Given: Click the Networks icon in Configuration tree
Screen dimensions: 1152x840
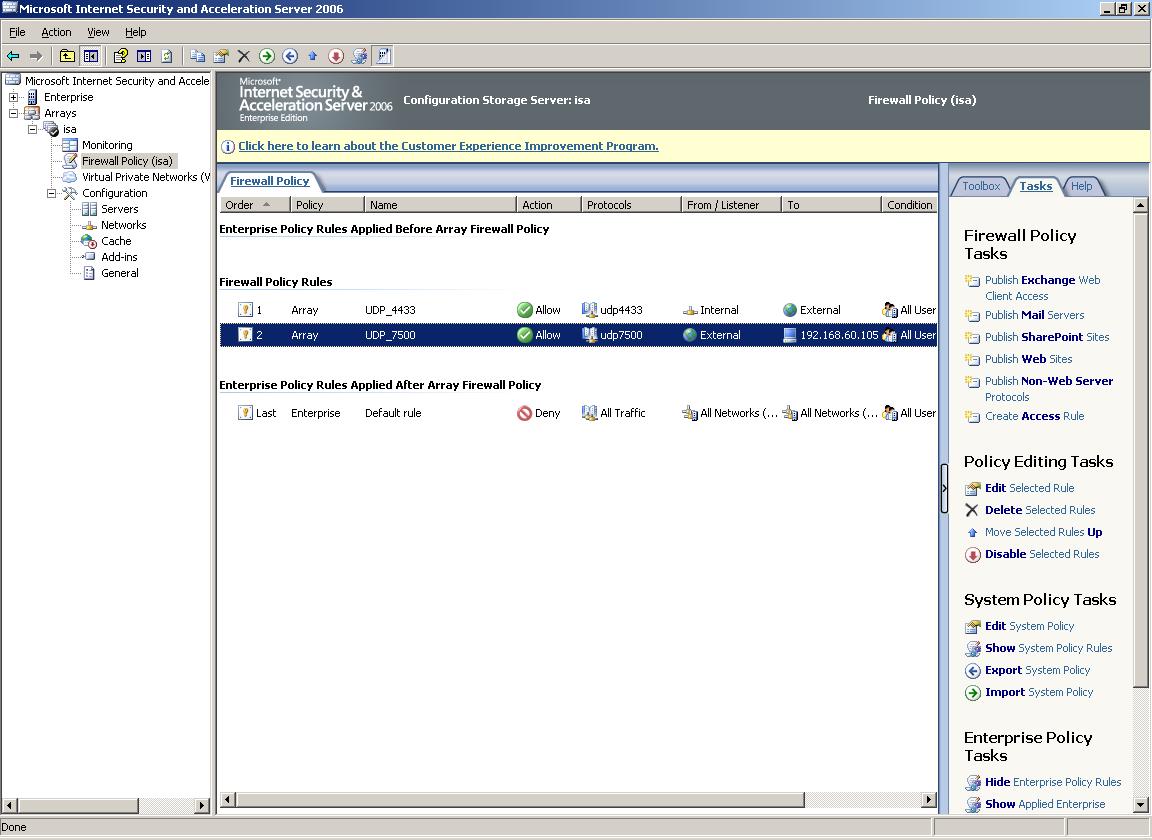Looking at the screenshot, I should 89,226.
